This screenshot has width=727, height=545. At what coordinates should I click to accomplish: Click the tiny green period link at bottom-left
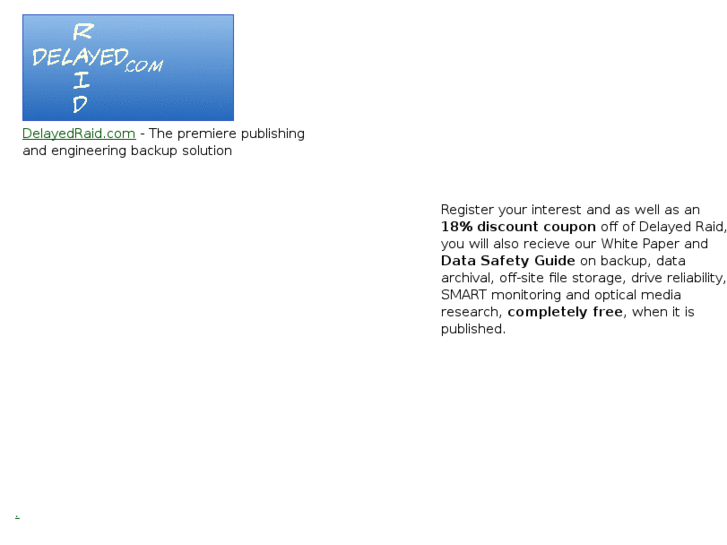[17, 516]
